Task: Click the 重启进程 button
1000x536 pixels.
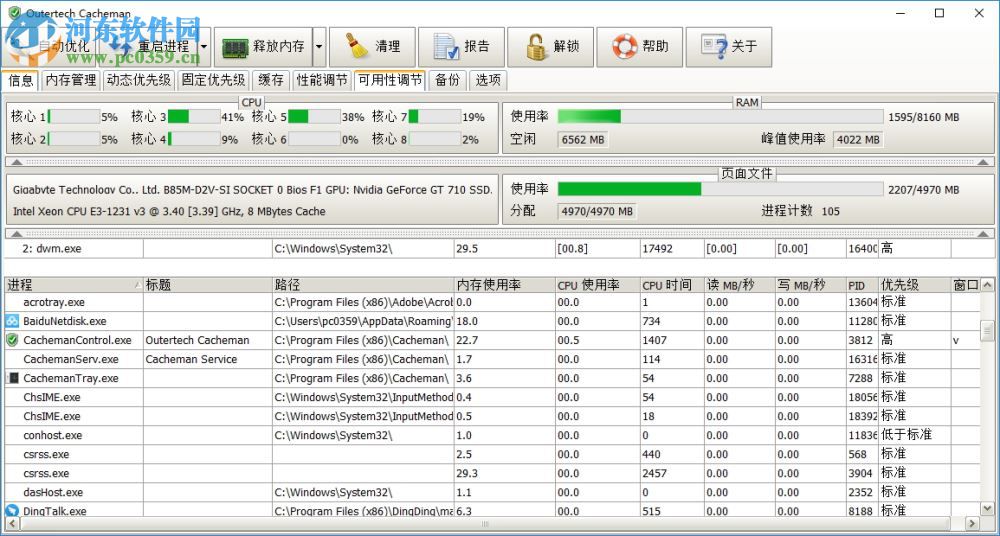Action: (148, 47)
